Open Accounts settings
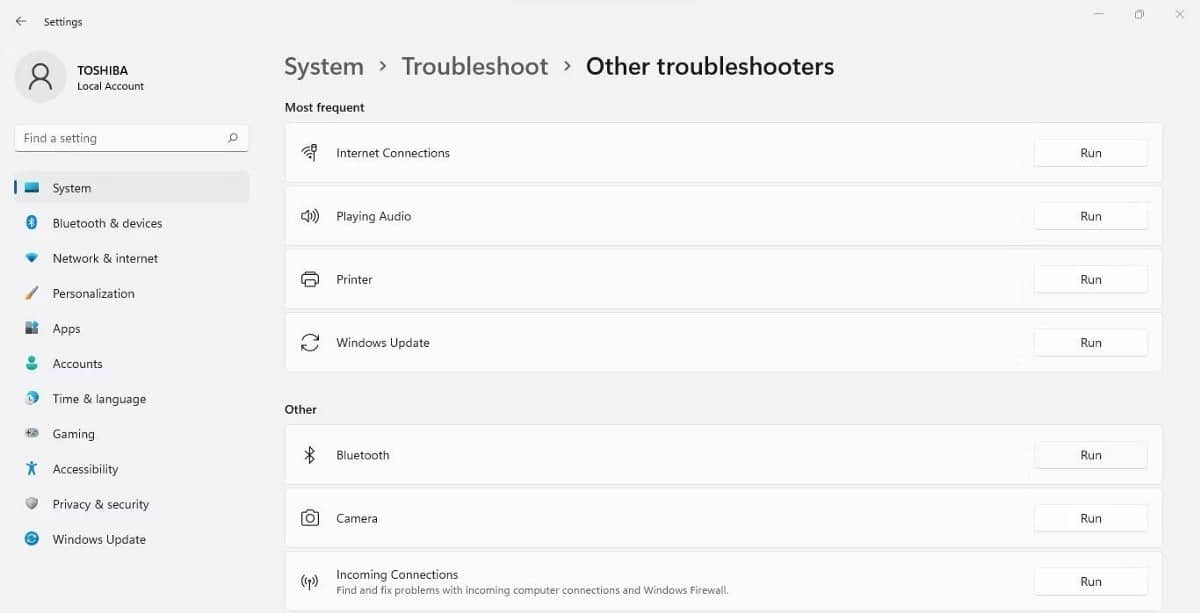Viewport: 1200px width, 613px height. coord(77,363)
